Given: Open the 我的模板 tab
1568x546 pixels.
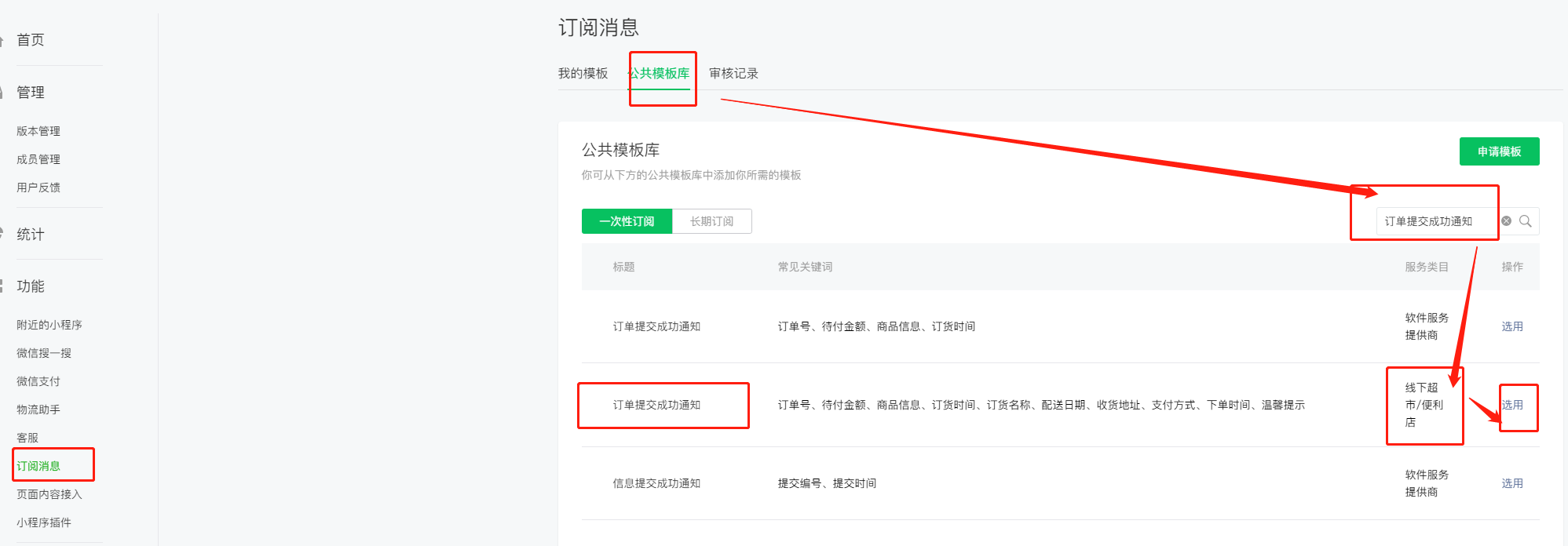Looking at the screenshot, I should click(x=583, y=73).
